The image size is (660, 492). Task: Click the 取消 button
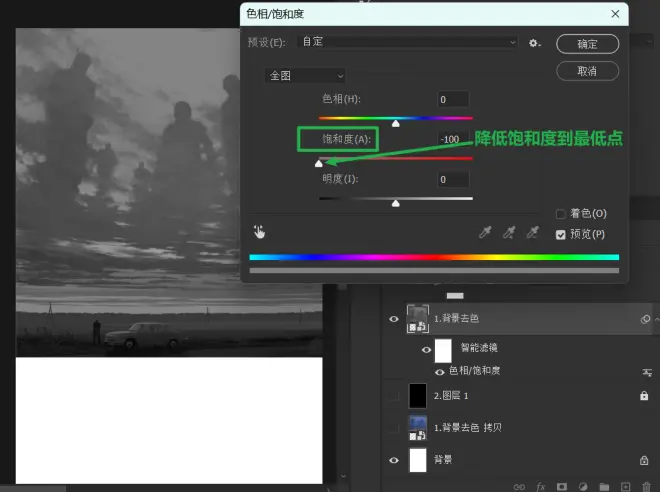[x=588, y=71]
